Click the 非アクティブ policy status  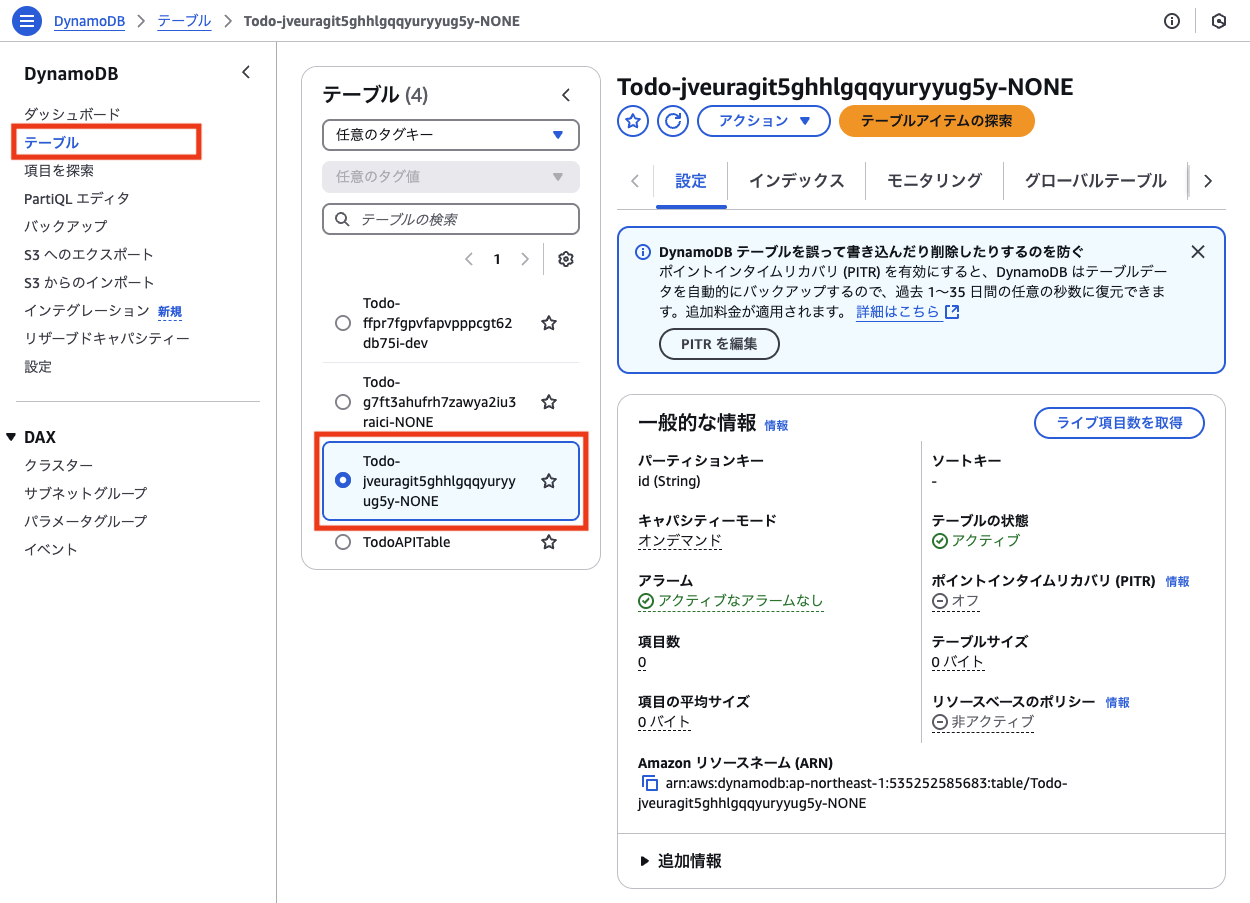coord(983,722)
